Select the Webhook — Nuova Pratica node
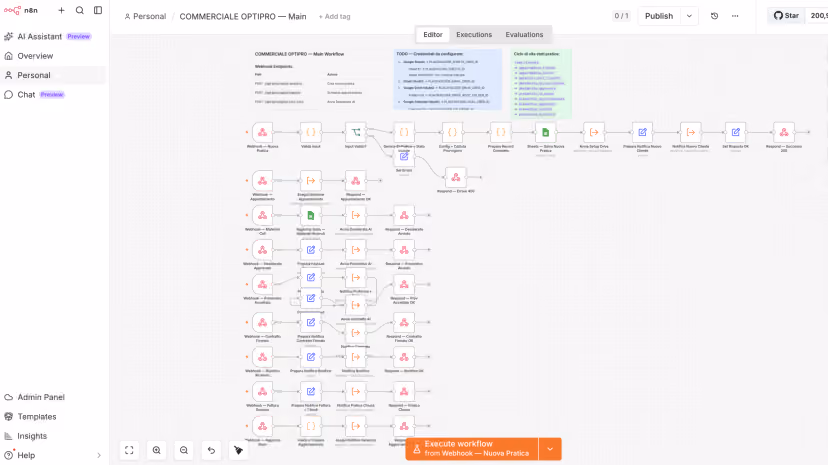828x465 pixels. click(262, 132)
